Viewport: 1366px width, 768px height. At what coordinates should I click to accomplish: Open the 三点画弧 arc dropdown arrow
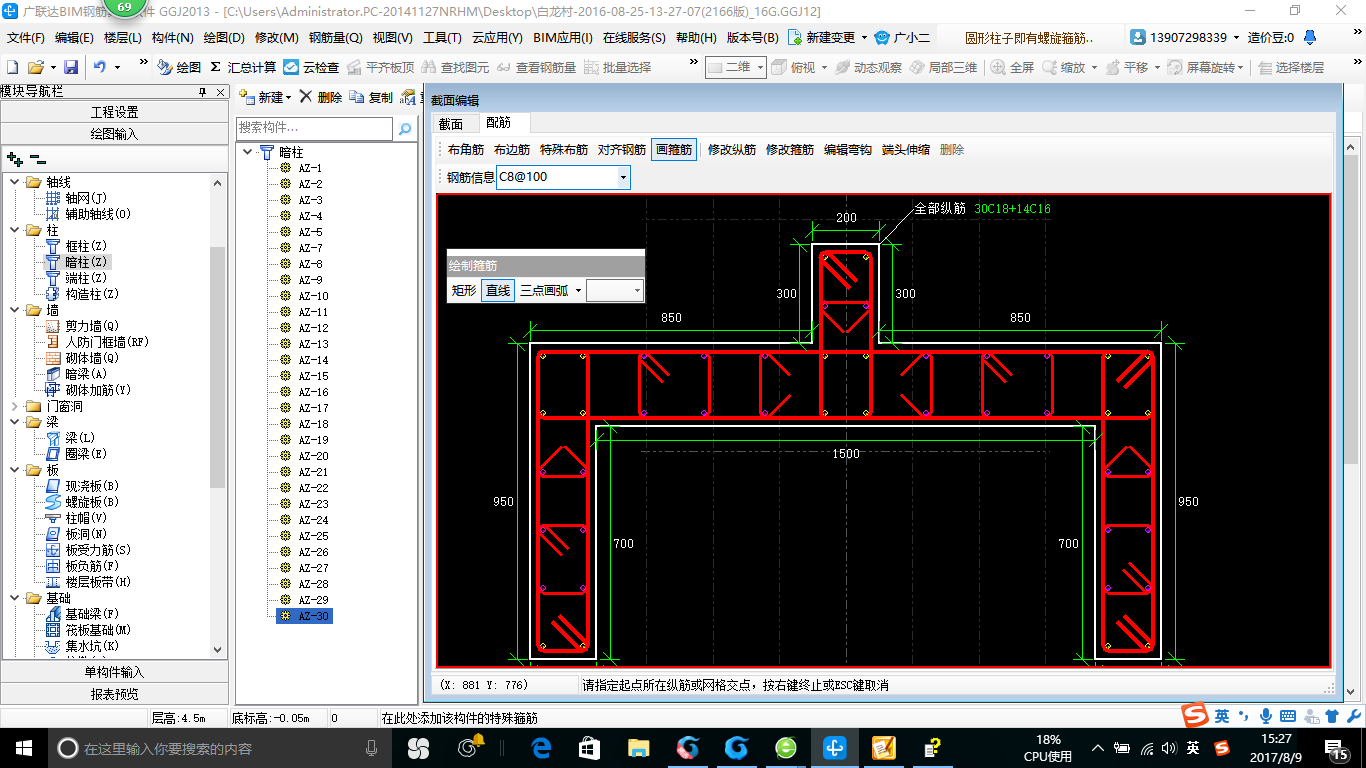tap(578, 291)
